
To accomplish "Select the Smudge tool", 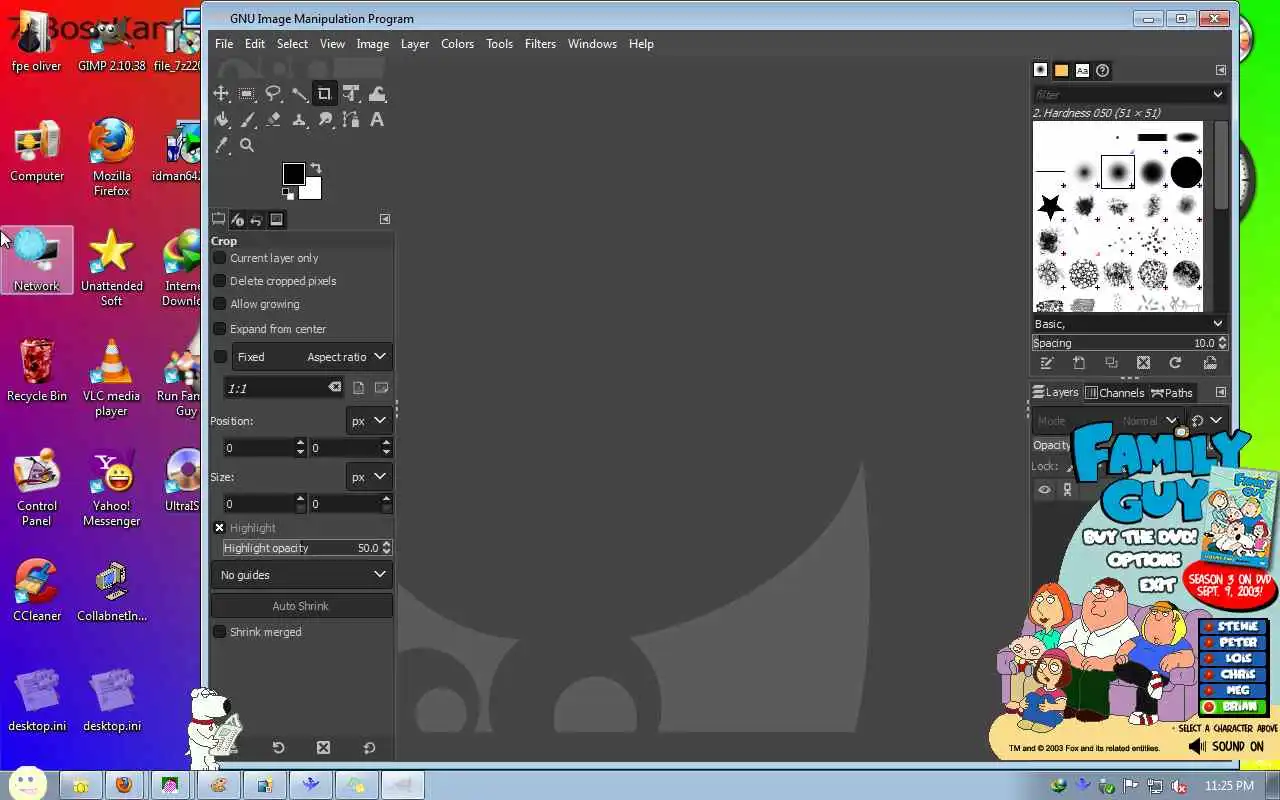I will (325, 120).
